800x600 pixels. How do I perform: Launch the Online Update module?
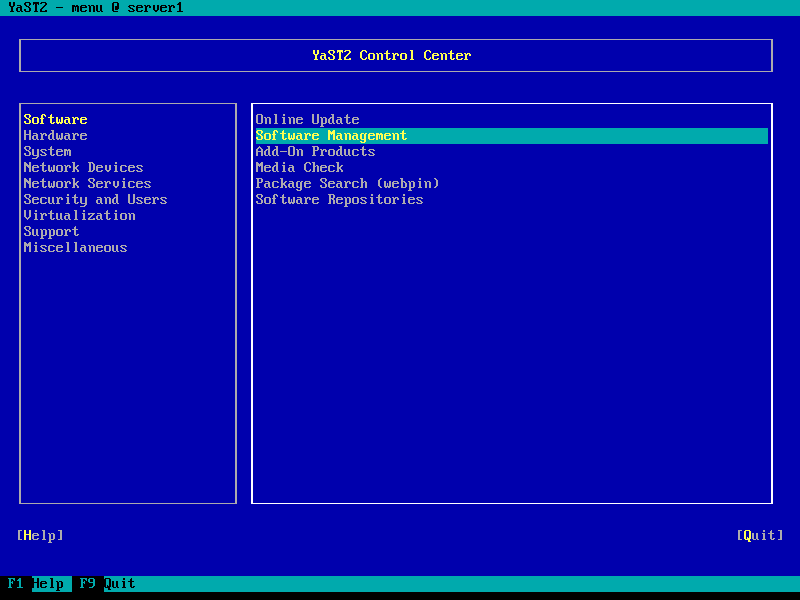pos(308,119)
